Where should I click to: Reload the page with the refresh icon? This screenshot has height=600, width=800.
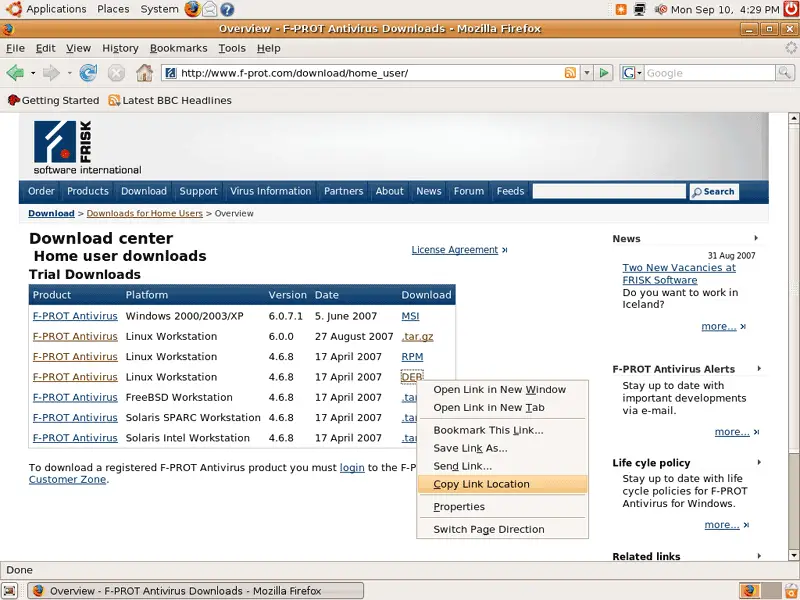click(88, 73)
